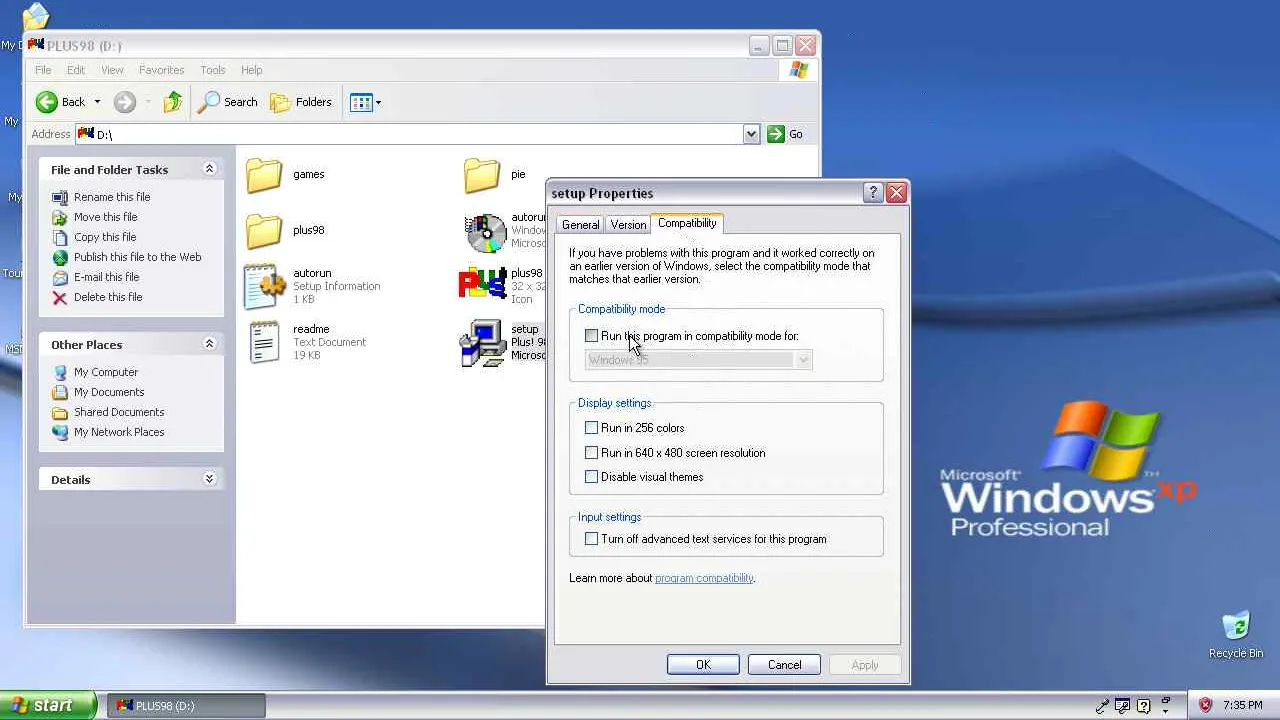1280x720 pixels.
Task: Enable Run this program in compatibility mode
Action: [592, 336]
